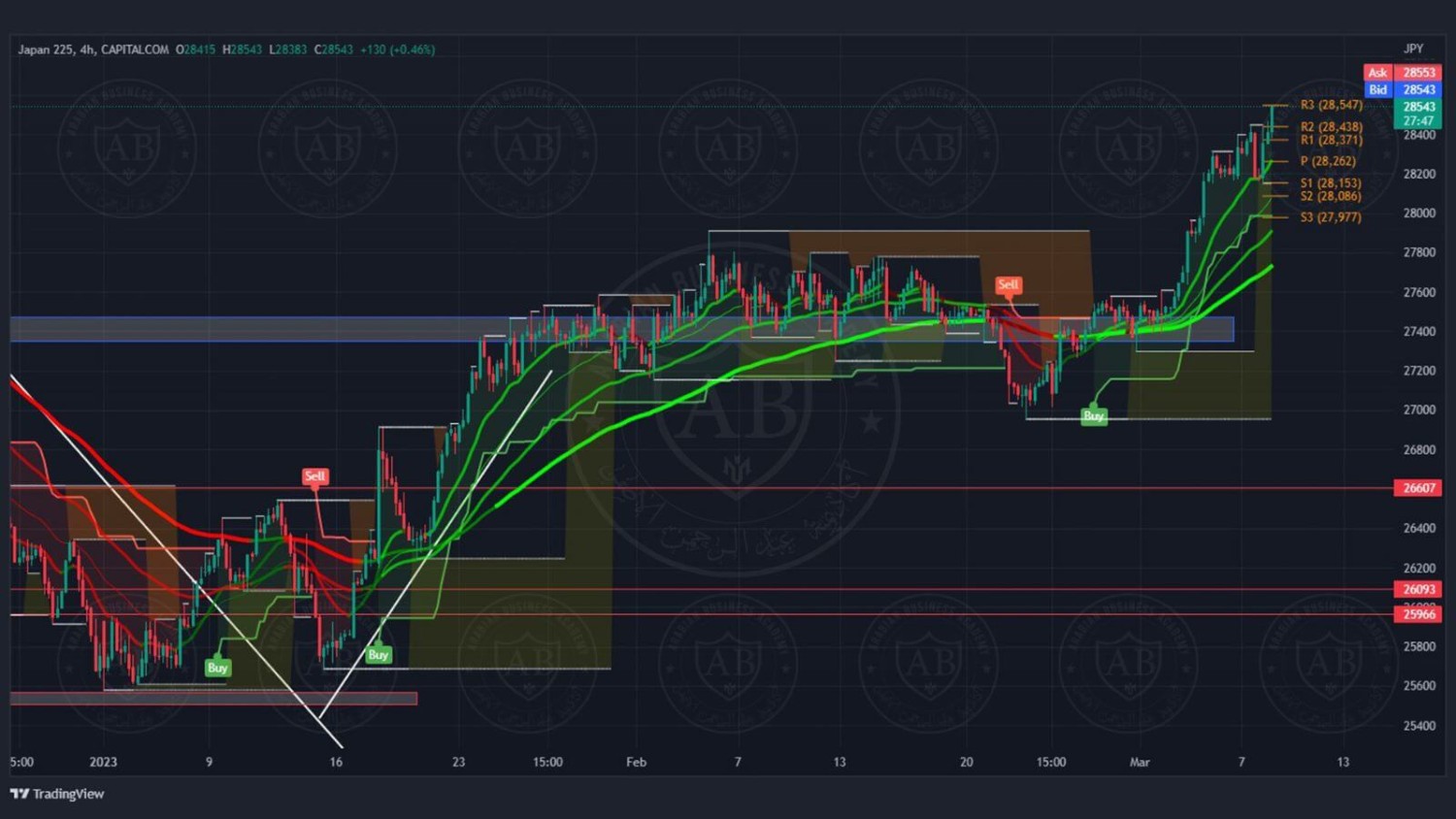Click the change value +130 (+0.46%)
Image resolution: width=1456 pixels, height=819 pixels.
click(398, 49)
